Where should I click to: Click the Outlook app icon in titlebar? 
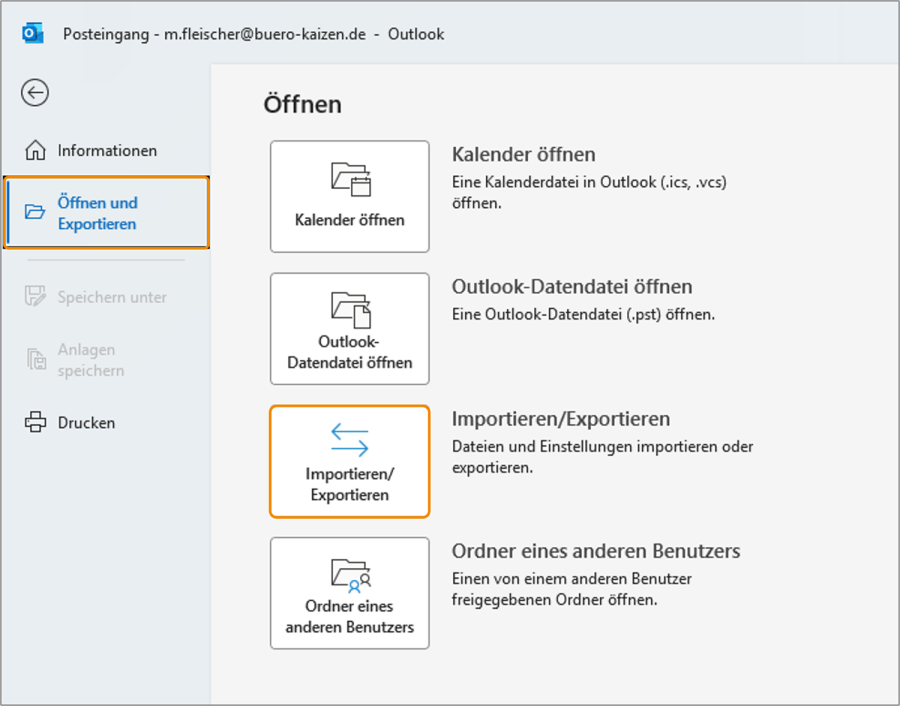point(31,32)
